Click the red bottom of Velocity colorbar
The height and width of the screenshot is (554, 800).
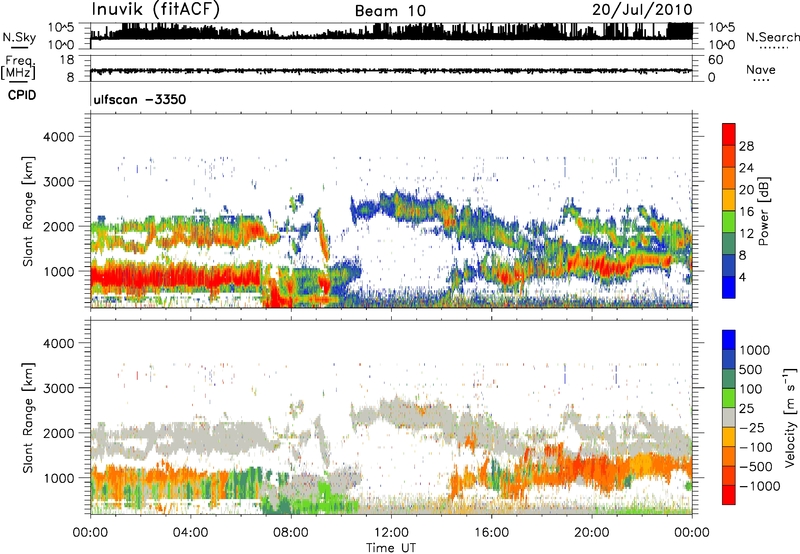tap(729, 495)
